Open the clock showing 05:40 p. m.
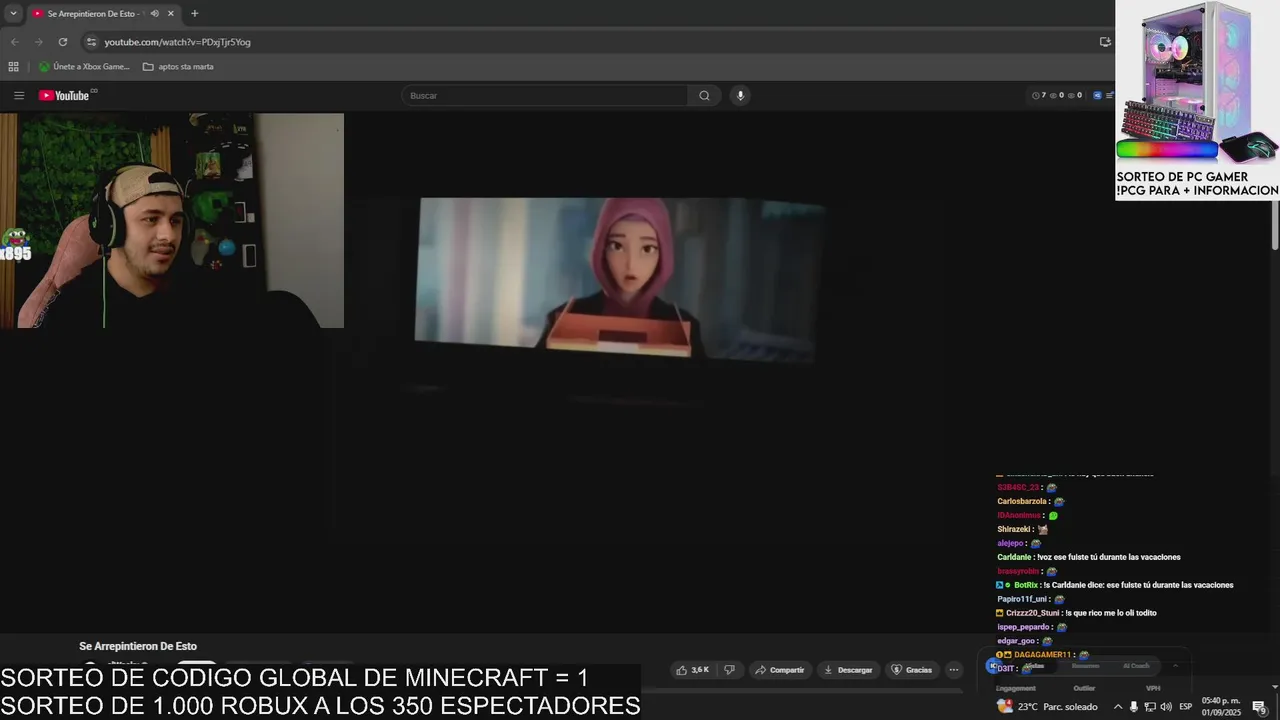Screen dimensions: 1280x720 click(x=1220, y=706)
